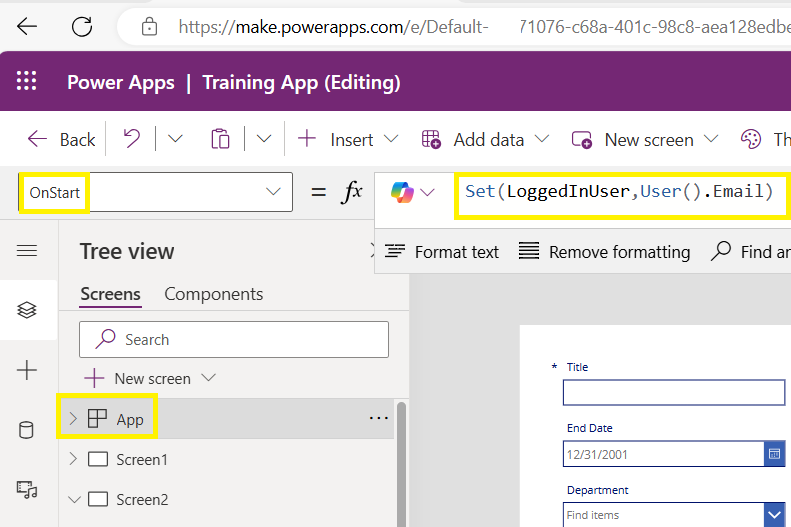Open the Insert menu

click(348, 139)
